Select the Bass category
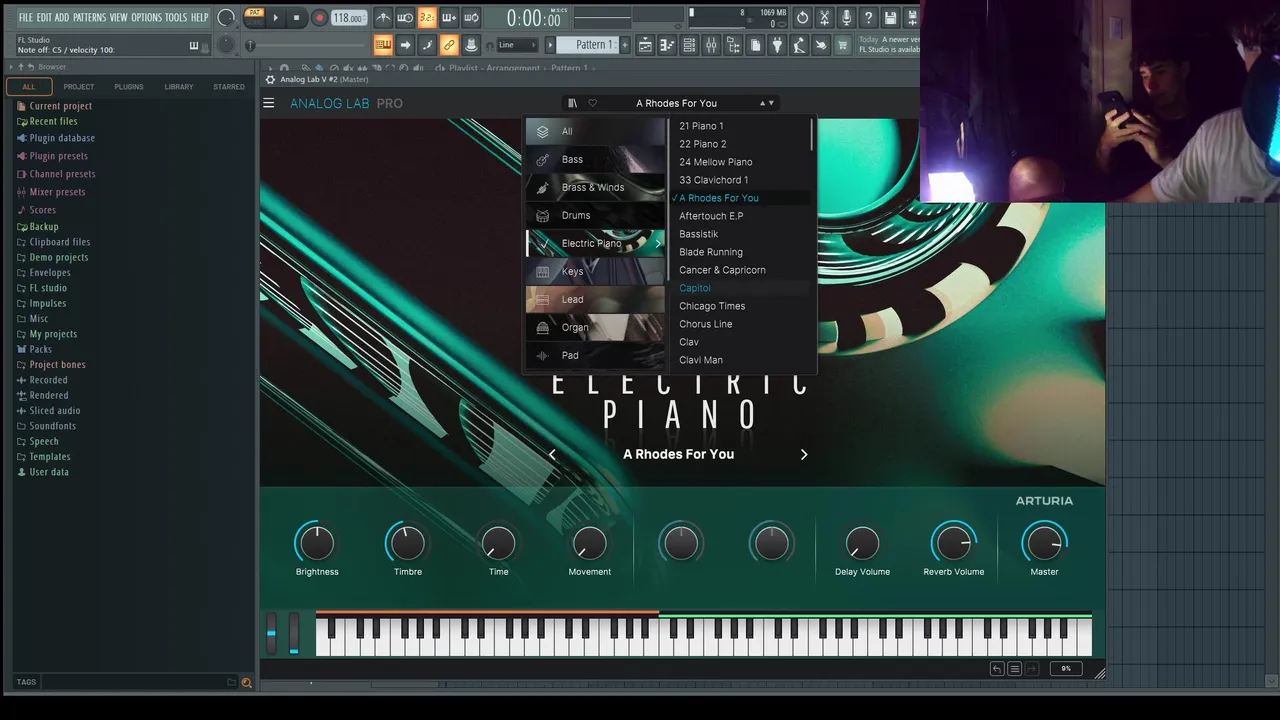Screen dimensions: 1280x720 coord(595,159)
